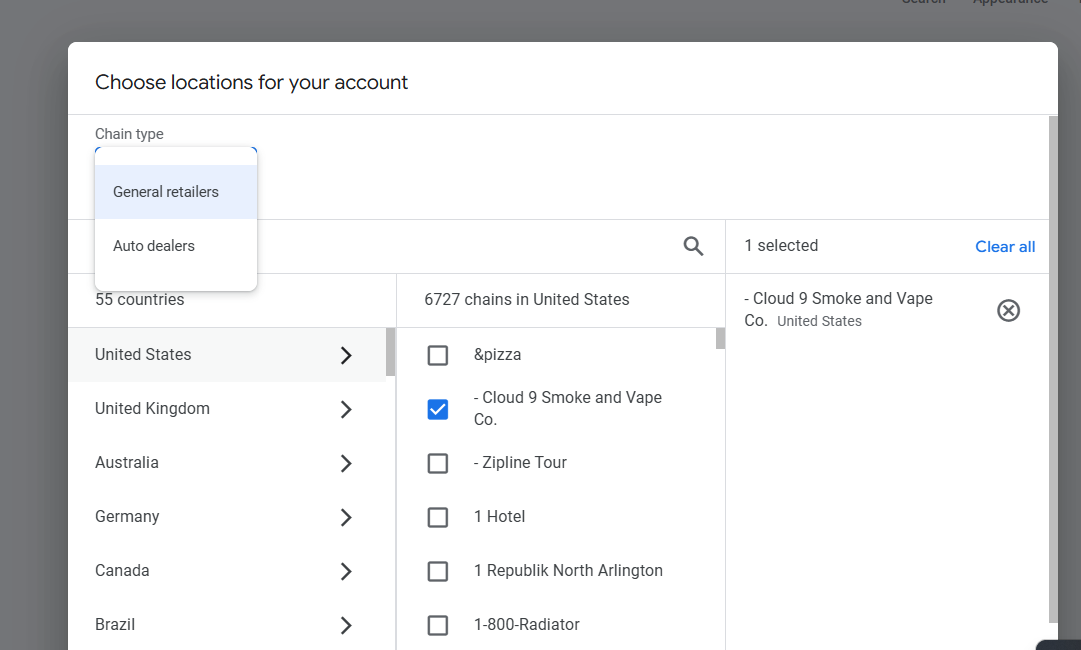Enable the 1 Hotel checkbox
Viewport: 1081px width, 650px height.
437,517
